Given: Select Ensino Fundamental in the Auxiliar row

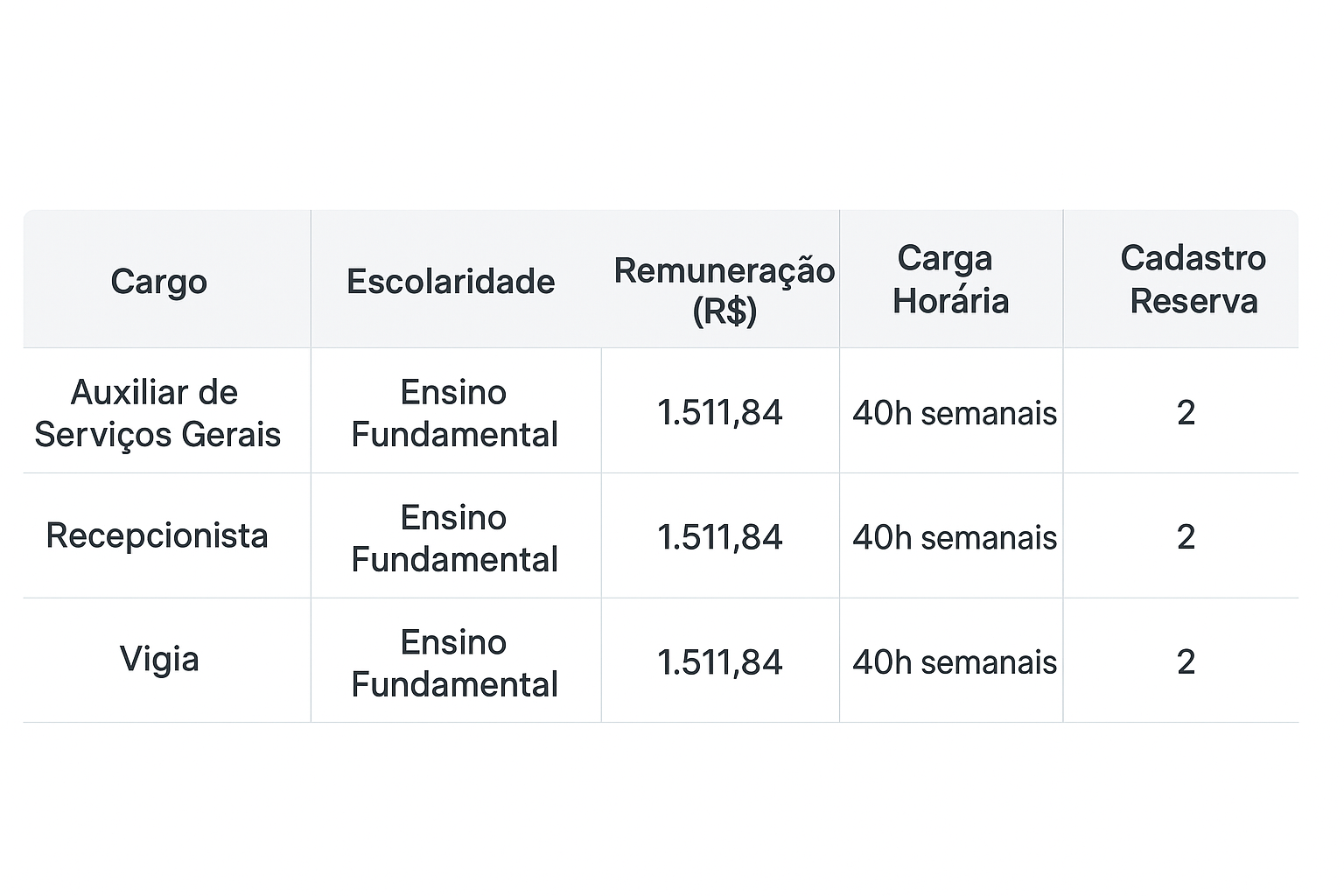Looking at the screenshot, I should tap(454, 413).
